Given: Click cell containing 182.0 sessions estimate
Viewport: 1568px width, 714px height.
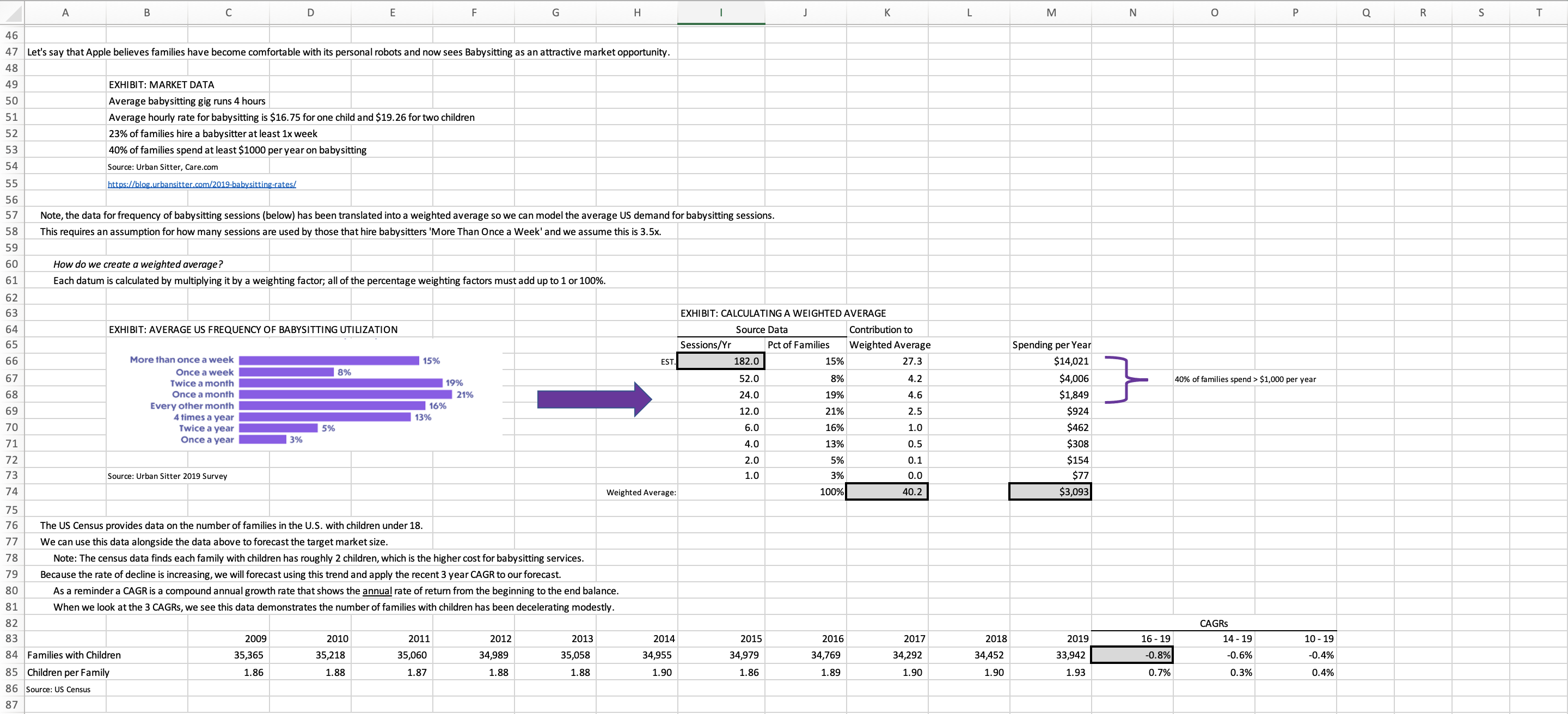Looking at the screenshot, I should 721,361.
